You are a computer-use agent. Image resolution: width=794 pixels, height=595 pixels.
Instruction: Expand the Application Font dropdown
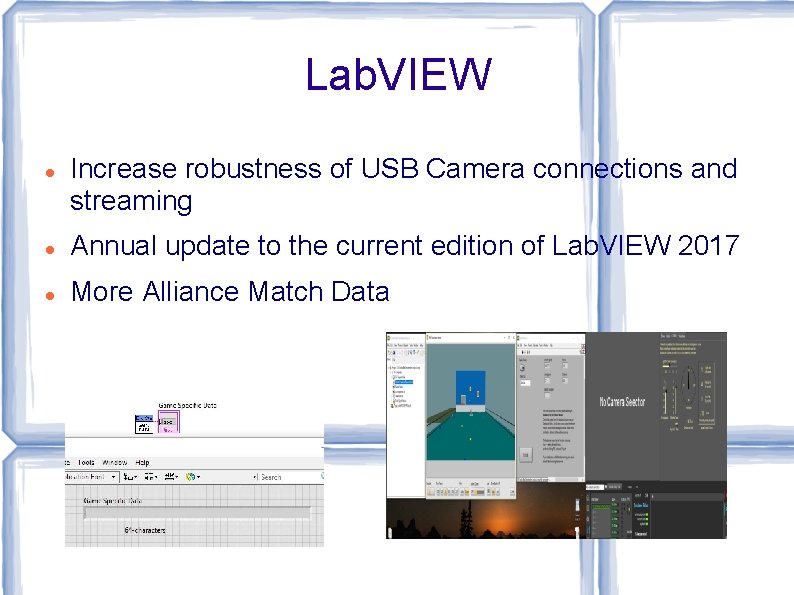coord(92,477)
